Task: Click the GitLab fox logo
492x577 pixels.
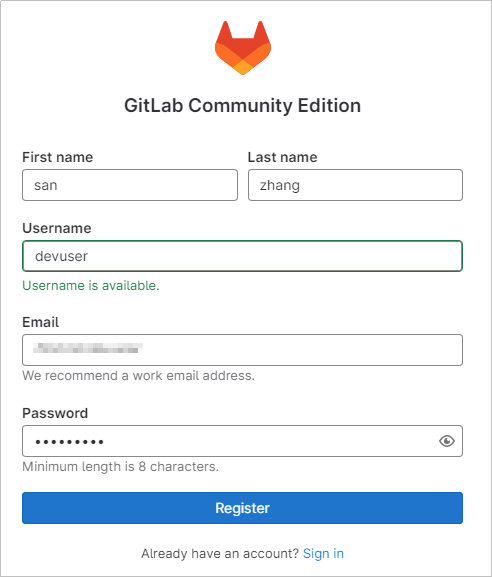Action: (243, 48)
